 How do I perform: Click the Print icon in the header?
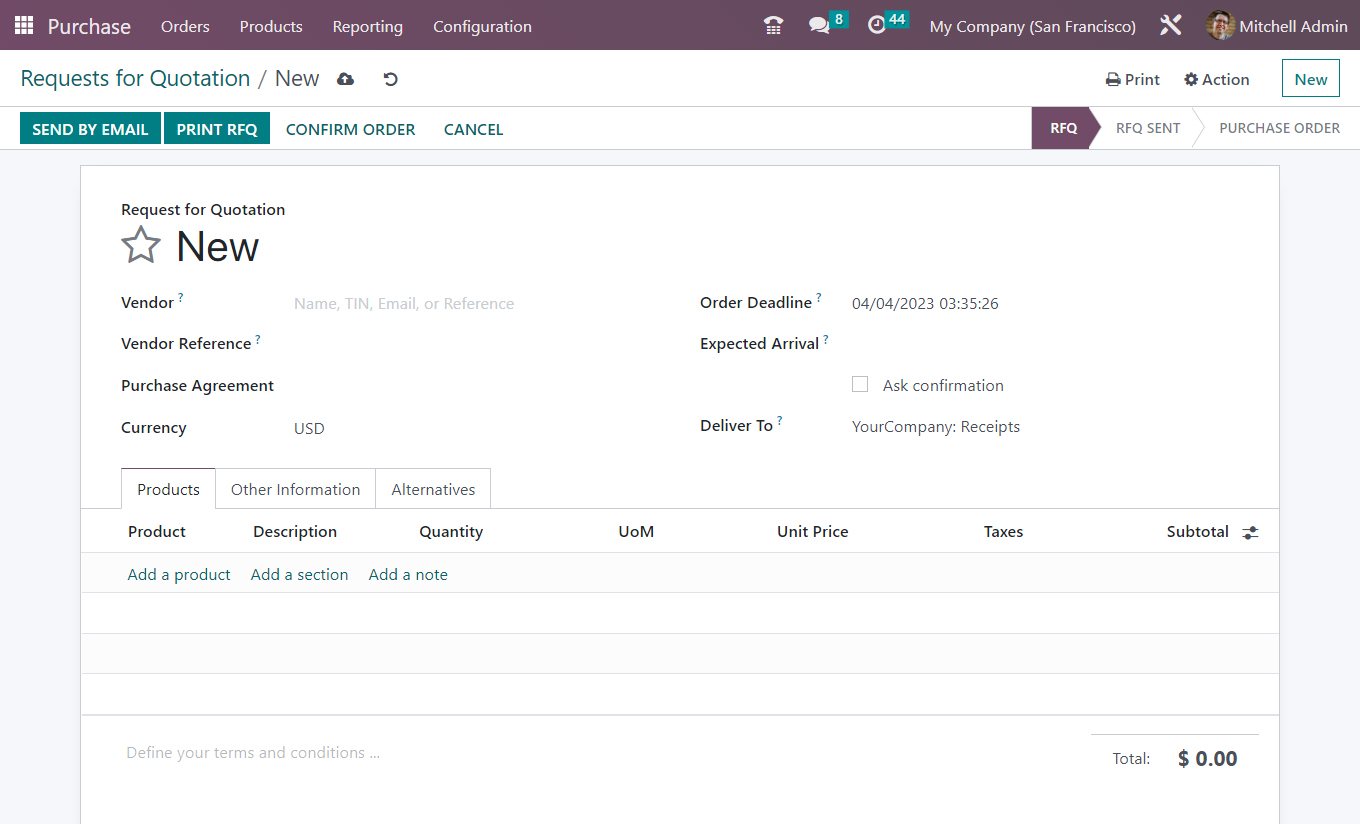click(1111, 78)
